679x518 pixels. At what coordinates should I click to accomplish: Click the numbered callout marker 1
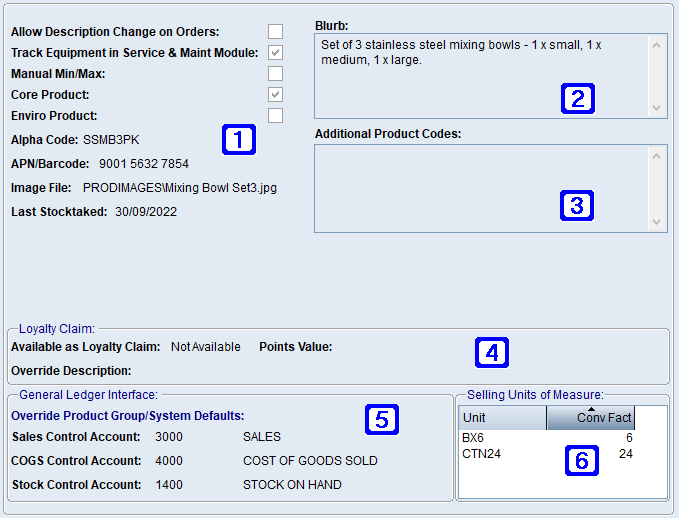coord(239,138)
